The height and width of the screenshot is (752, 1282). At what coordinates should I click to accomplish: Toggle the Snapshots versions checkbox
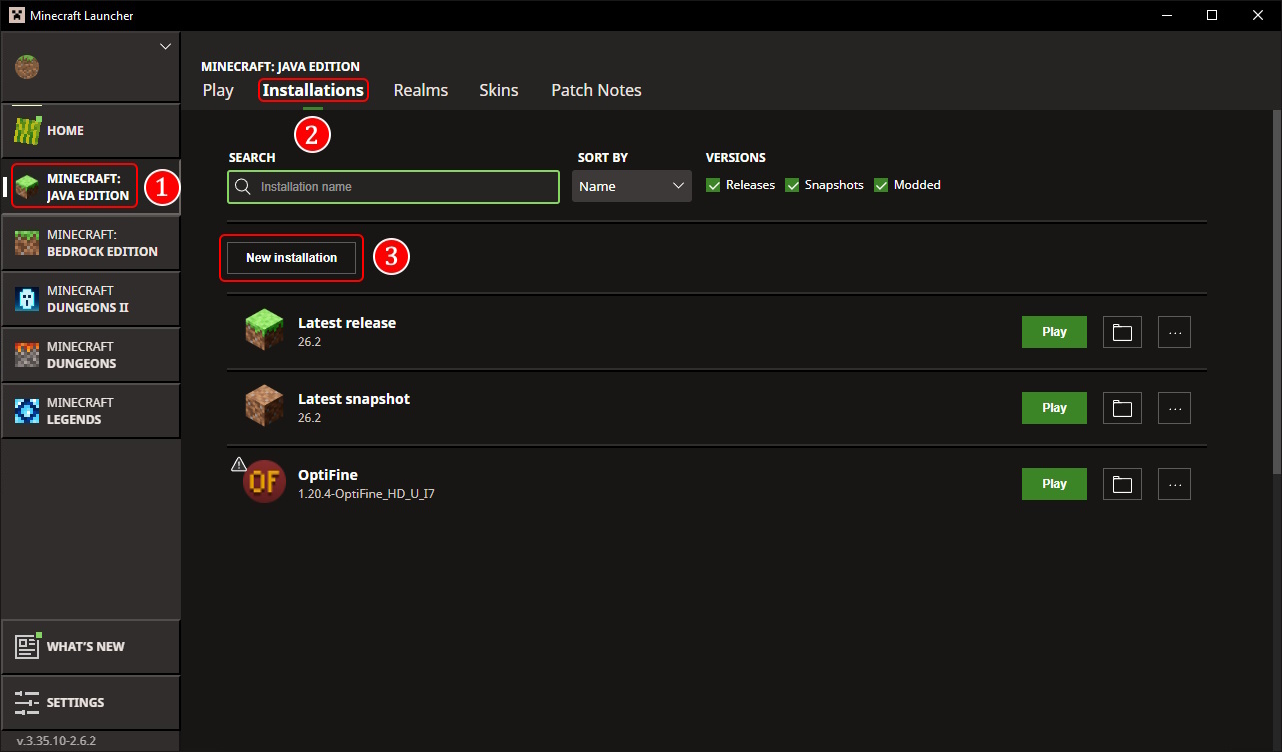(792, 185)
